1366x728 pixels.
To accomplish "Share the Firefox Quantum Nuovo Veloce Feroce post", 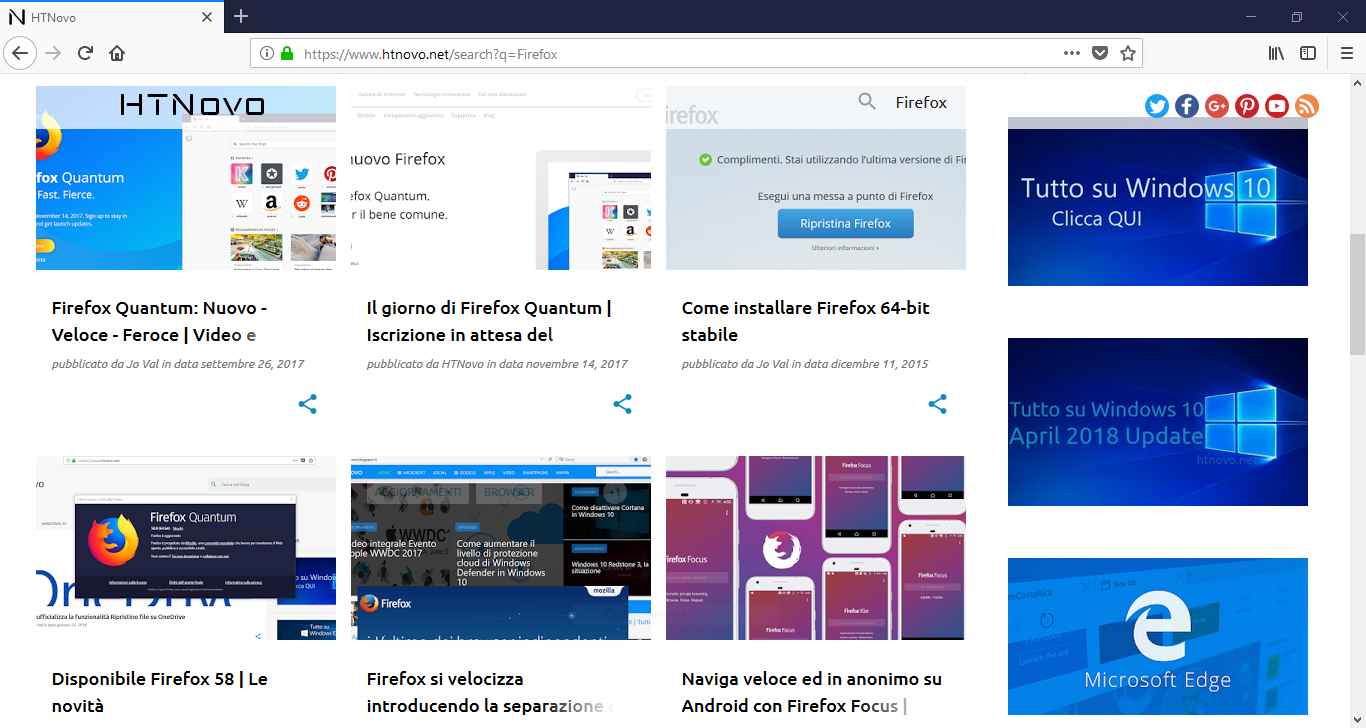I will point(308,404).
